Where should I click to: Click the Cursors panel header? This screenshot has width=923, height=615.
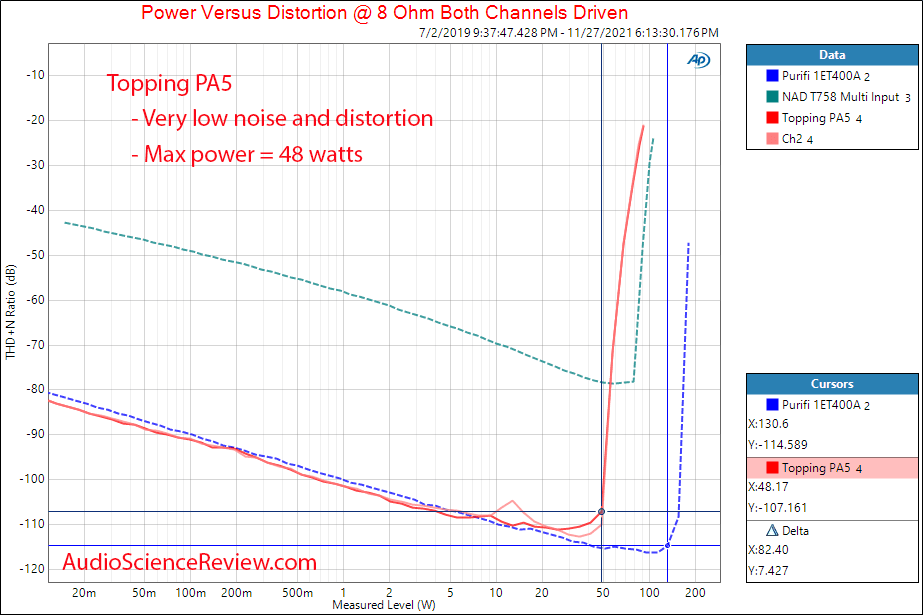point(832,384)
